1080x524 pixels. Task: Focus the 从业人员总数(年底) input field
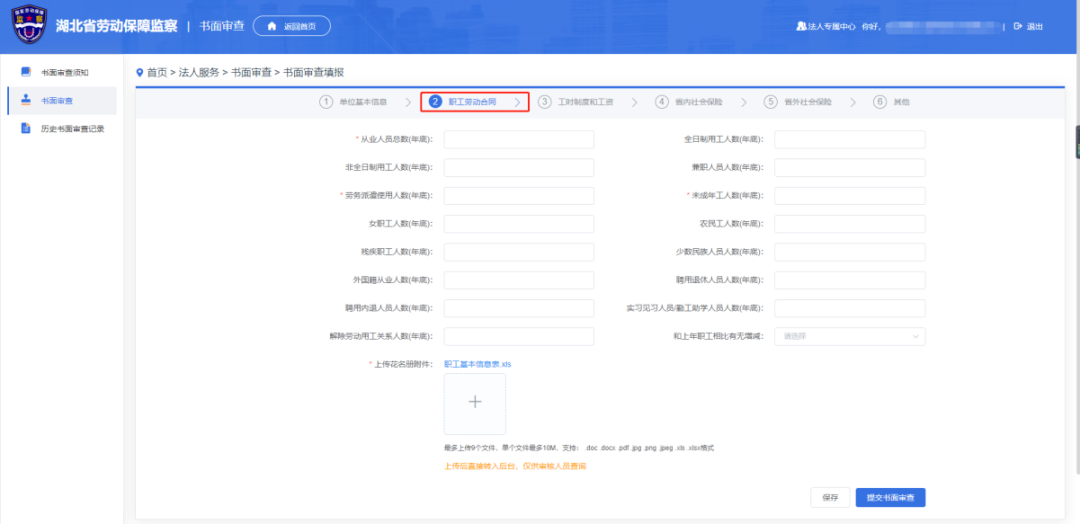(518, 139)
